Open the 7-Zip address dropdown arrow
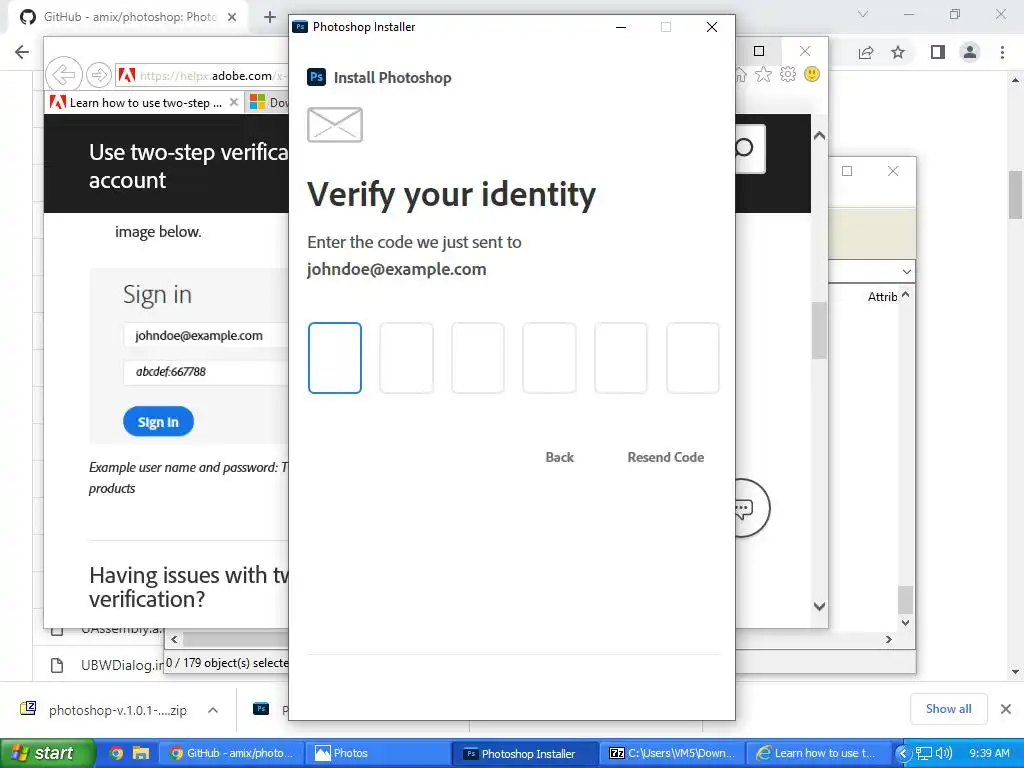The height and width of the screenshot is (768, 1024). 906,271
